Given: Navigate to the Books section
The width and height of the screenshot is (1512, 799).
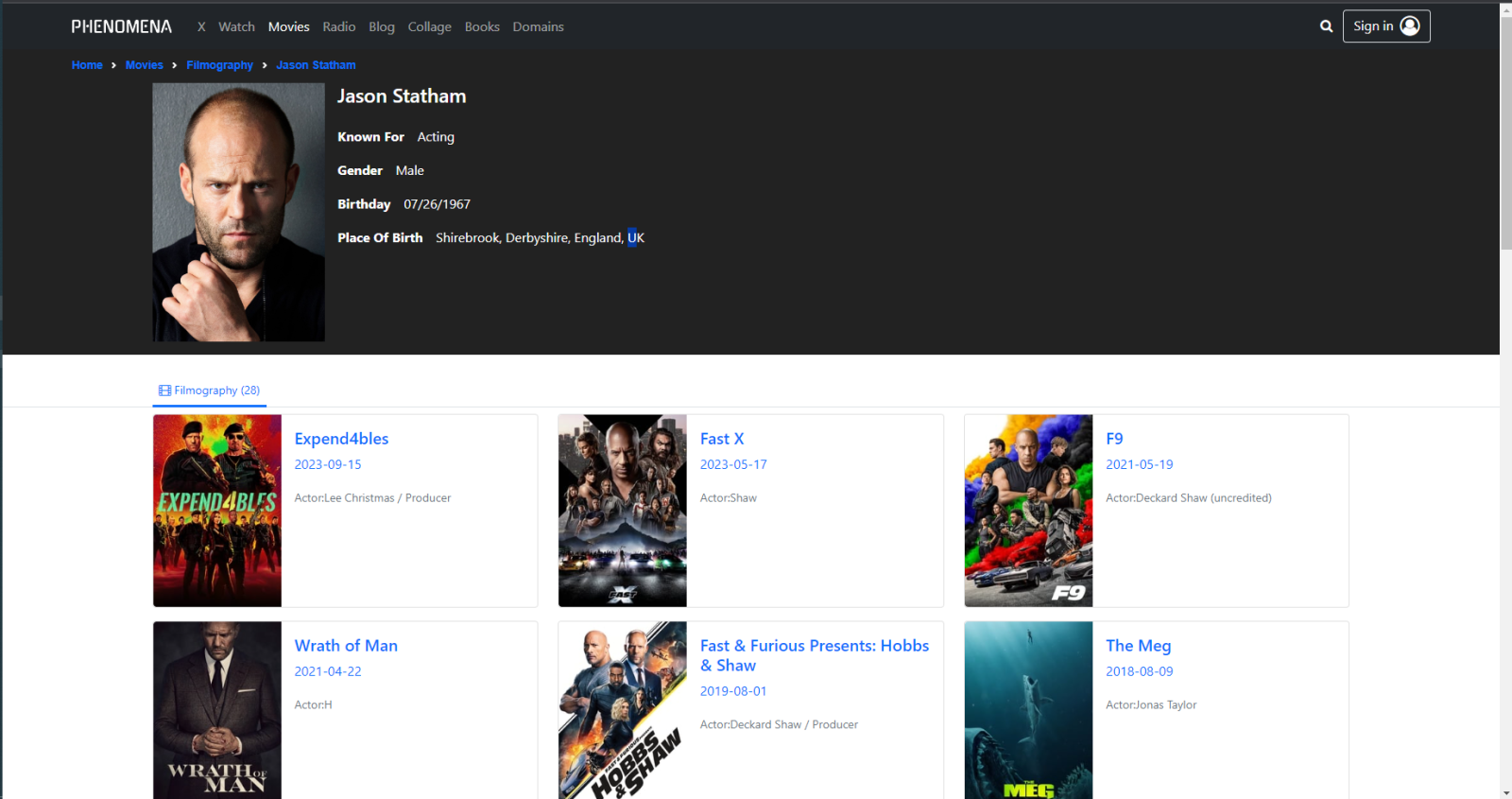Looking at the screenshot, I should point(482,26).
